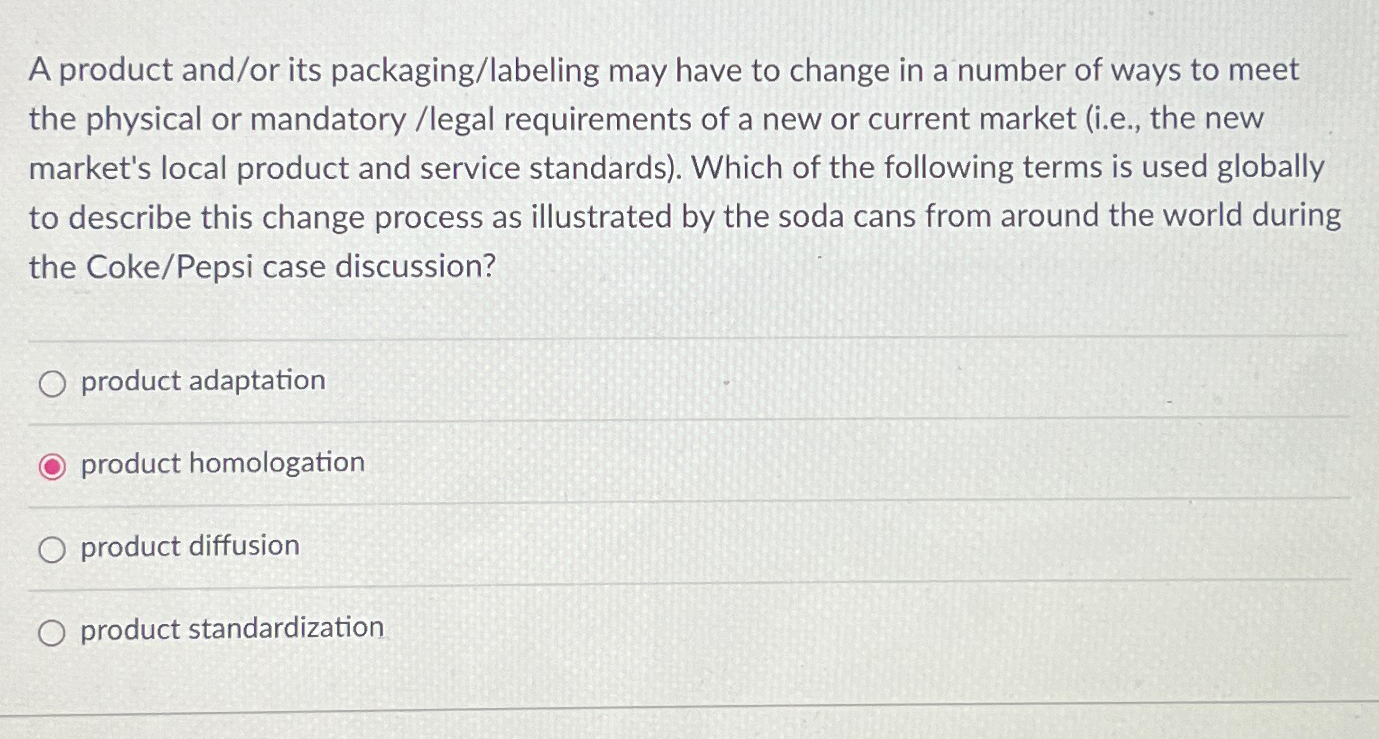The image size is (1379, 739).
Task: Click the product adaptation answer label
Action: click(202, 381)
